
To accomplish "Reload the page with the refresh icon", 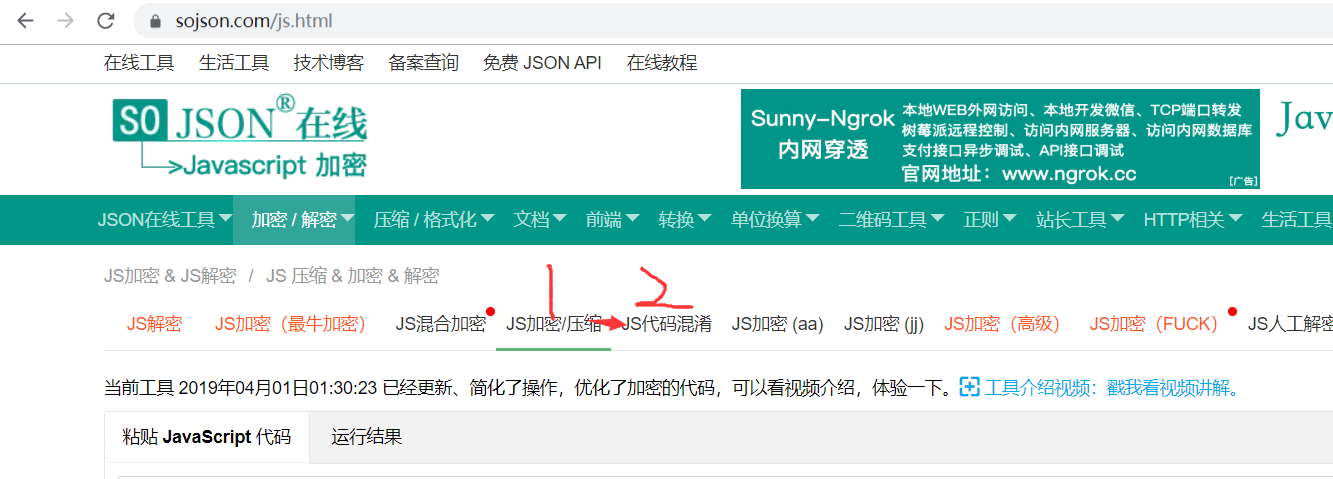I will click(105, 20).
